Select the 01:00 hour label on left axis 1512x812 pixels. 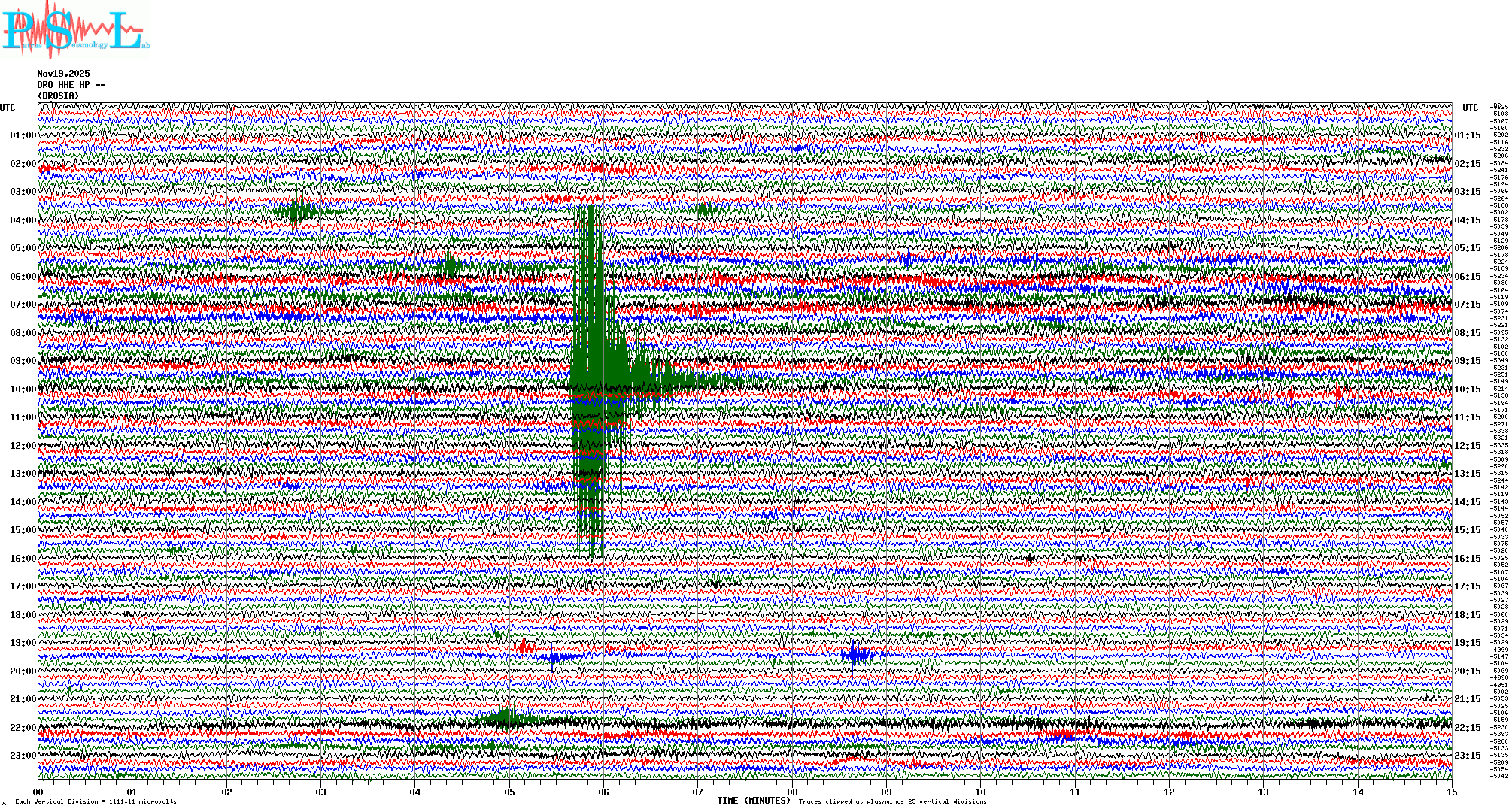(x=23, y=135)
